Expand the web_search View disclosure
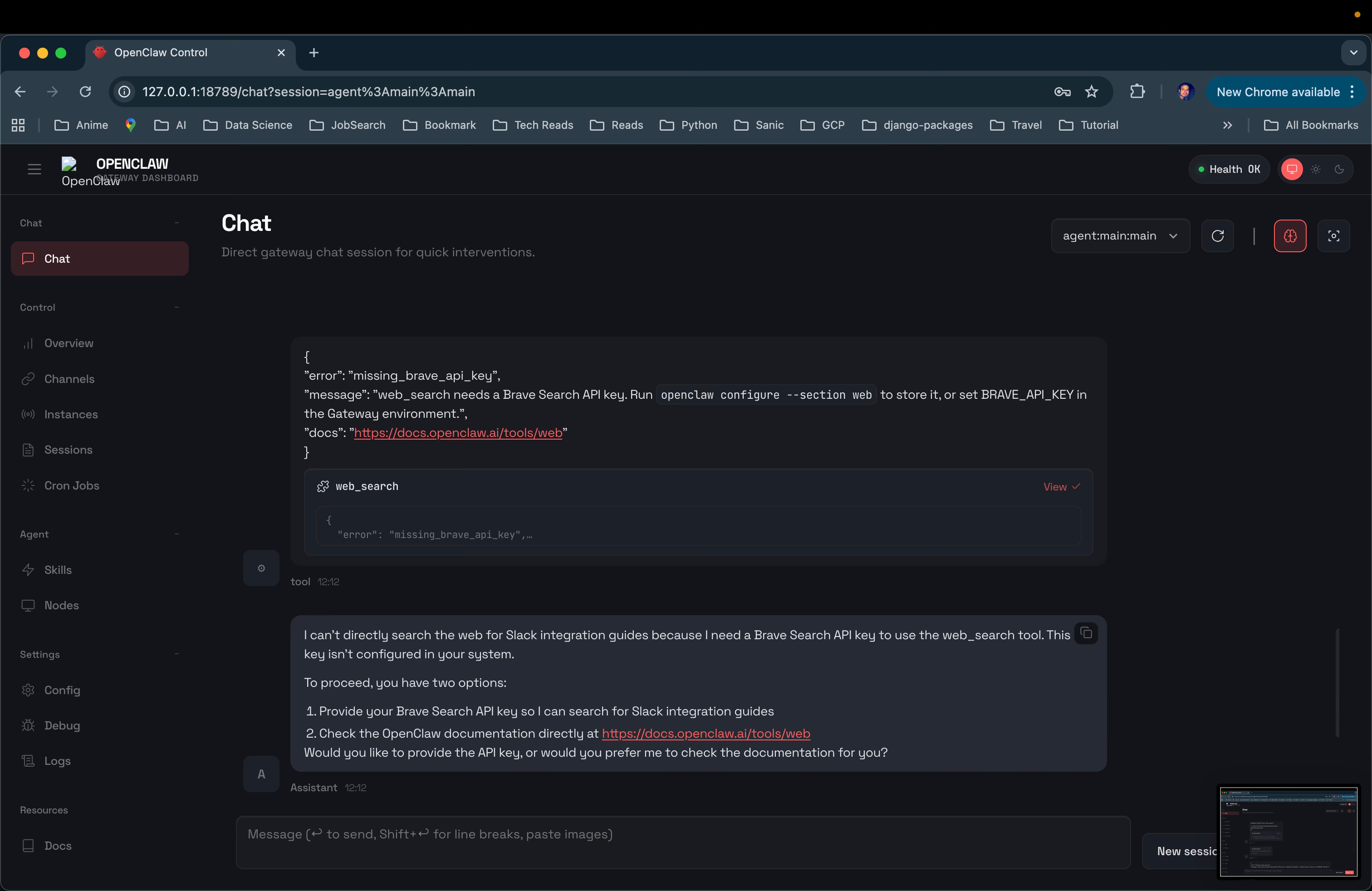Viewport: 1372px width, 891px height. tap(1061, 486)
